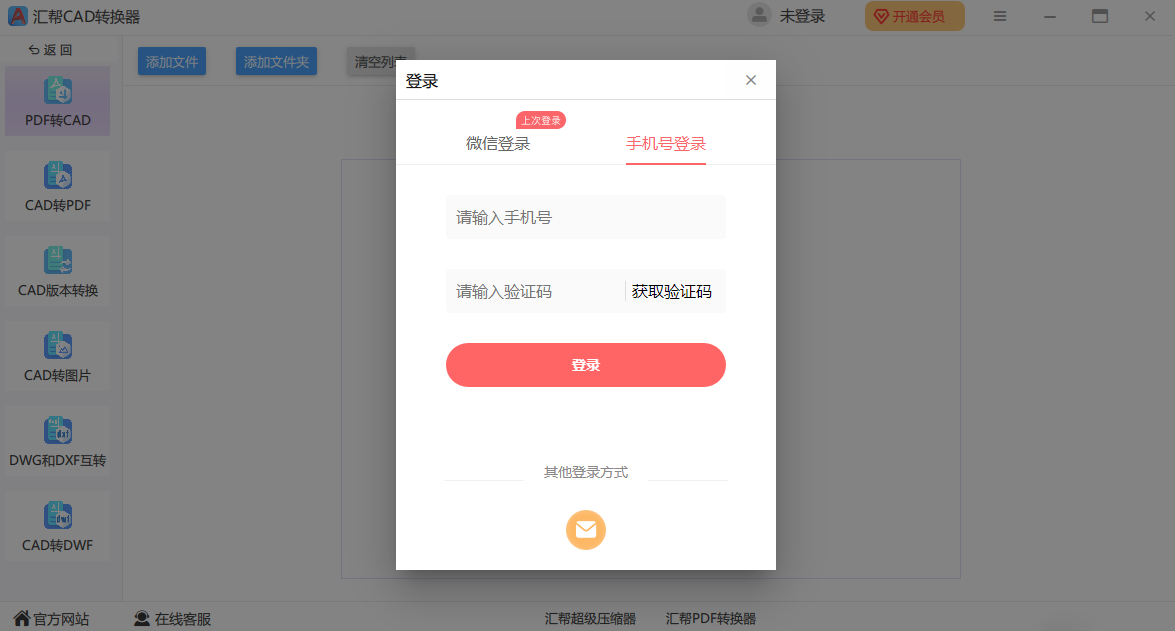
Task: Click the 未登录 account text
Action: tap(802, 16)
